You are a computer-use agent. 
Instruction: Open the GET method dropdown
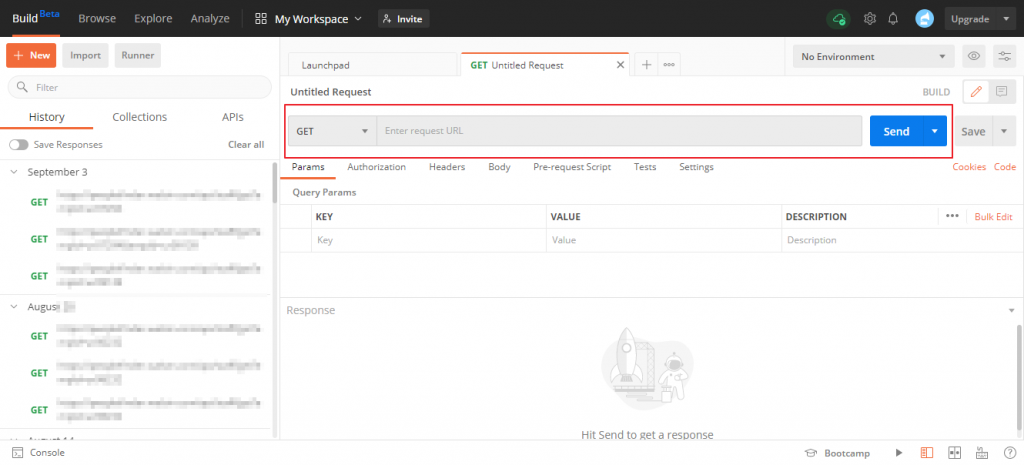pyautogui.click(x=332, y=131)
